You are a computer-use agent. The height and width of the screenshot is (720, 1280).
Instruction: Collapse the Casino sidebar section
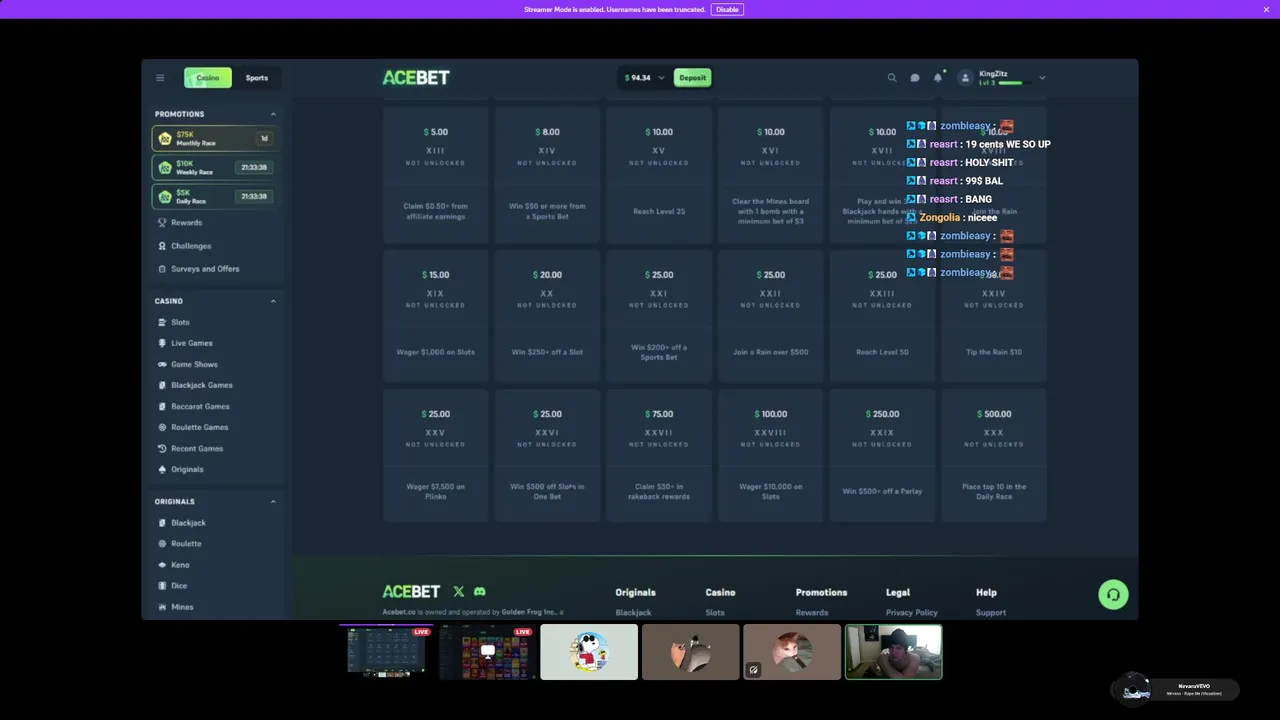coord(273,301)
